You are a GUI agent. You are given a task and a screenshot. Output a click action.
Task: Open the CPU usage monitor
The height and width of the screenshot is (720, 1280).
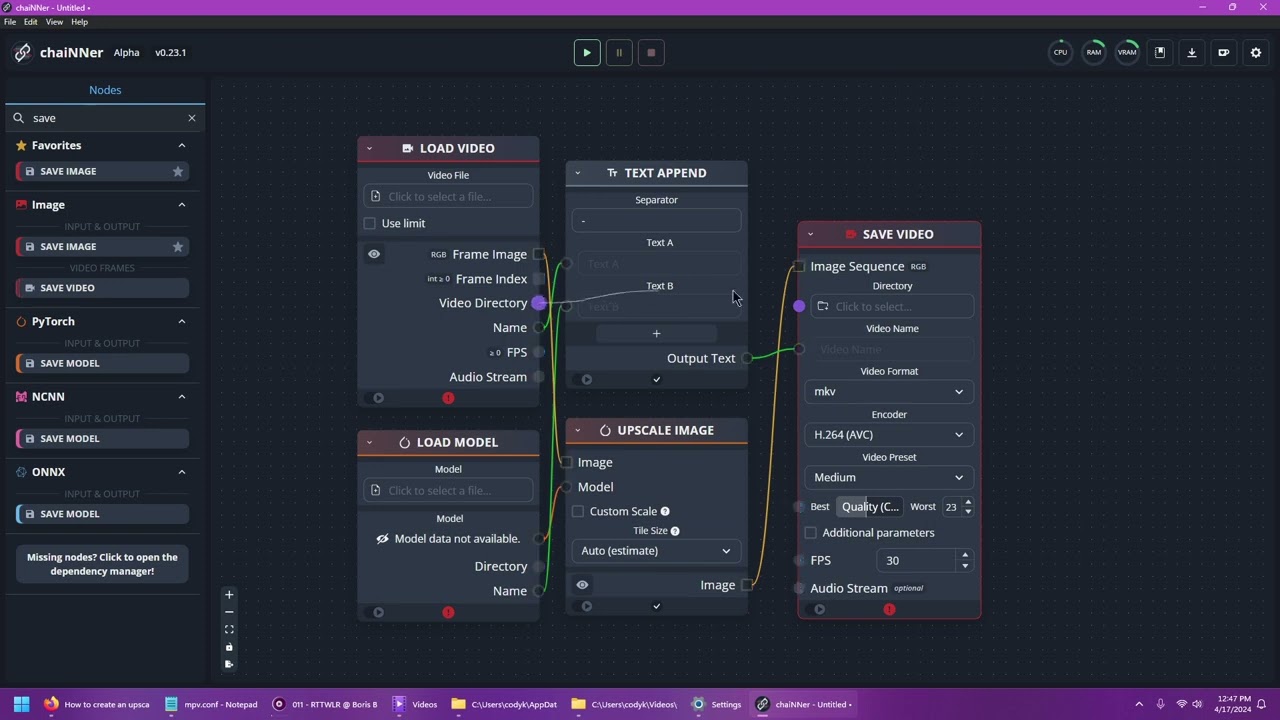1060,52
